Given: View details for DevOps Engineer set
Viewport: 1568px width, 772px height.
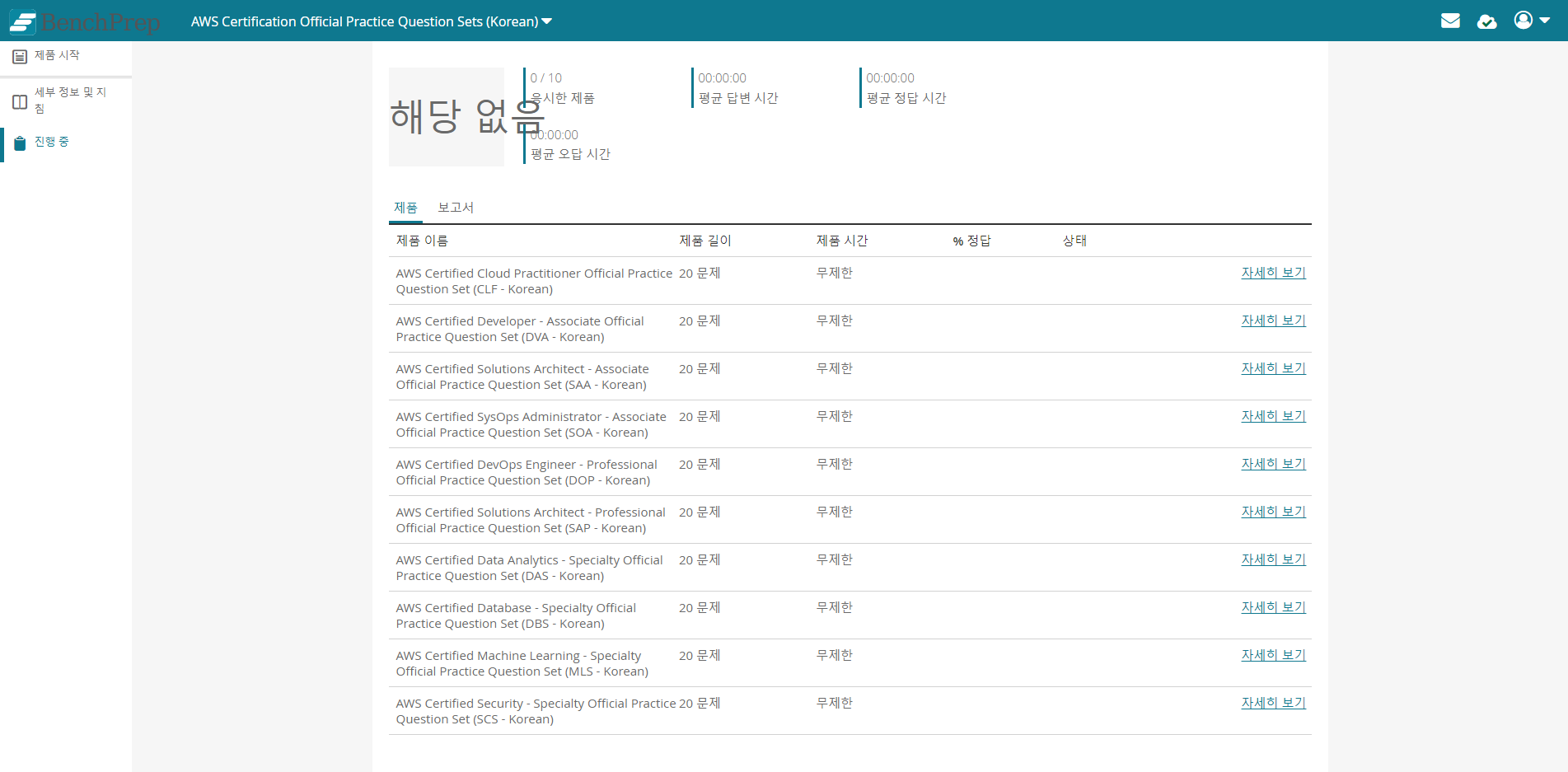Looking at the screenshot, I should (x=1273, y=464).
